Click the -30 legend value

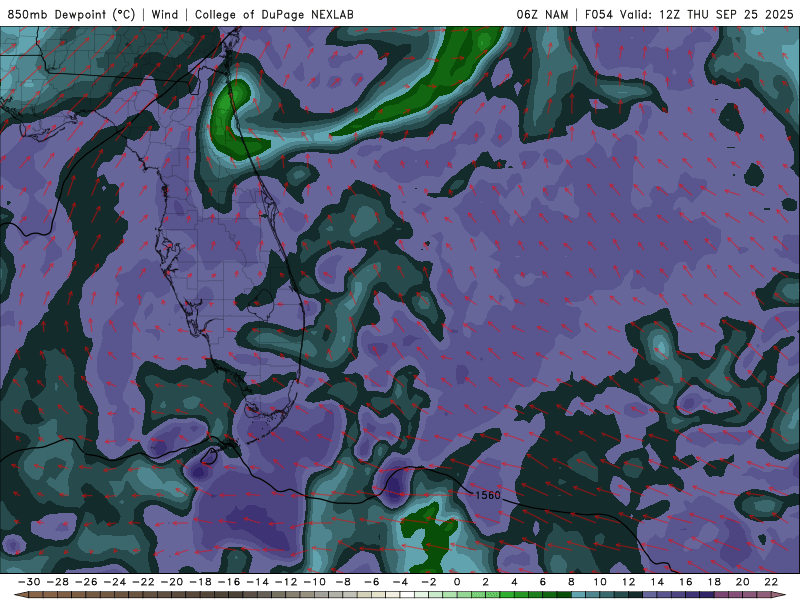tap(29, 582)
